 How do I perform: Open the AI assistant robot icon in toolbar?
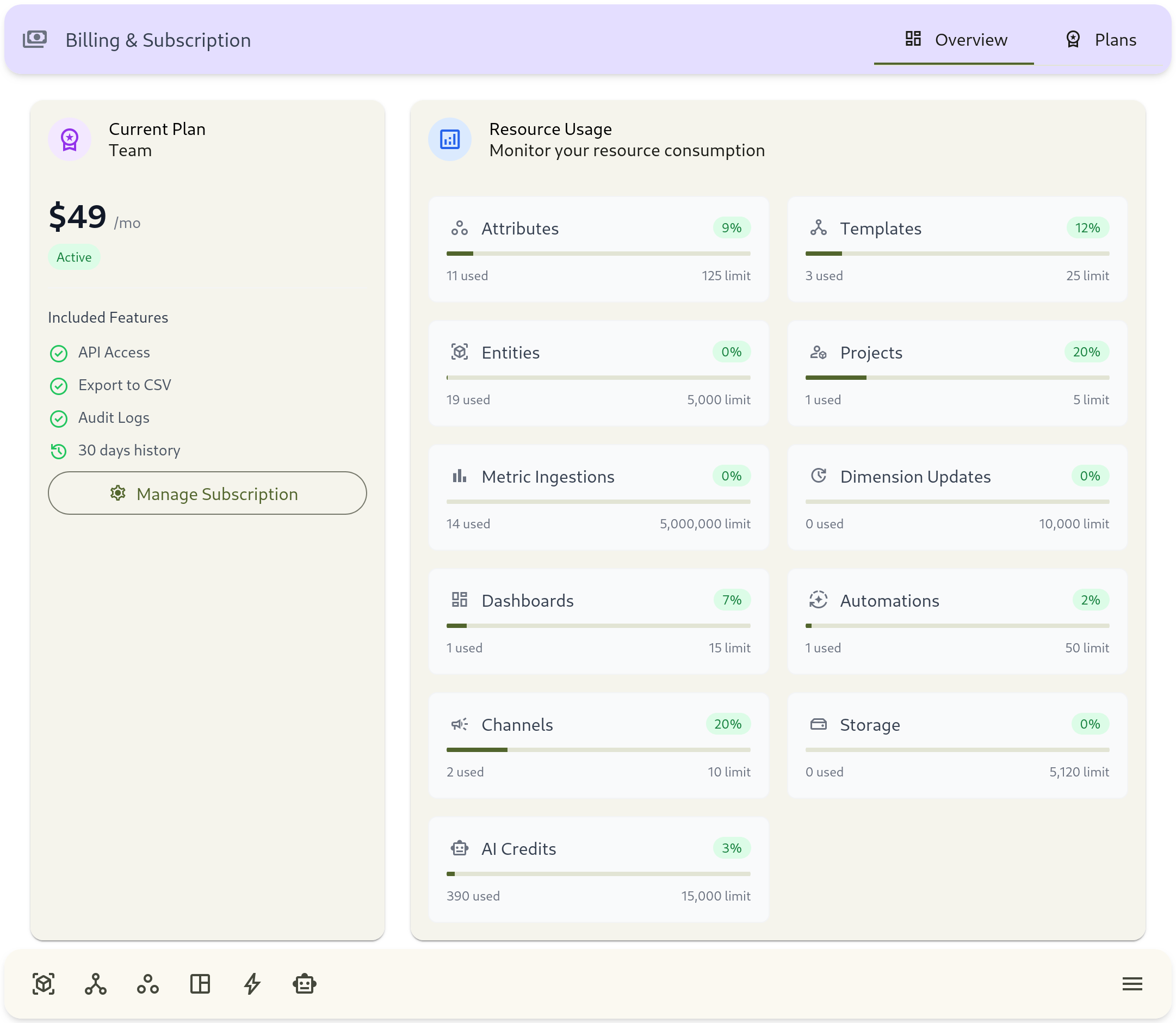[x=304, y=984]
